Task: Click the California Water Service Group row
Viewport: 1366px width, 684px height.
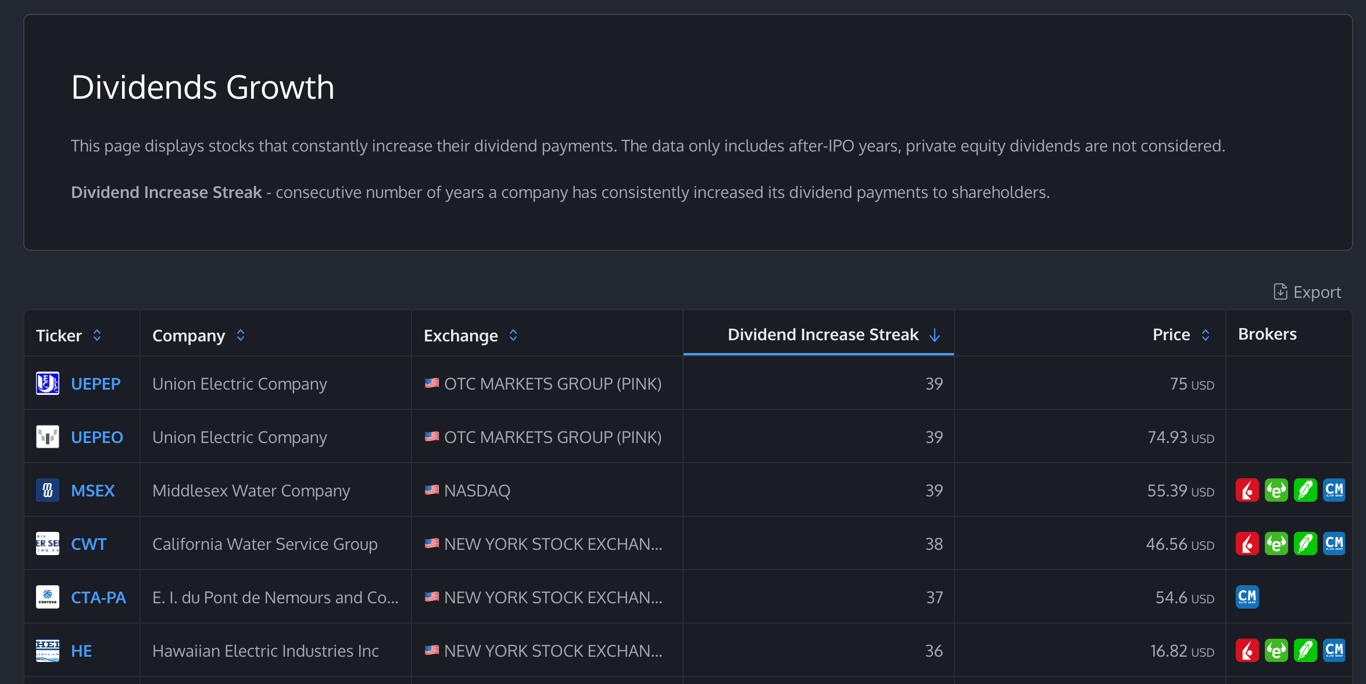Action: [265, 544]
